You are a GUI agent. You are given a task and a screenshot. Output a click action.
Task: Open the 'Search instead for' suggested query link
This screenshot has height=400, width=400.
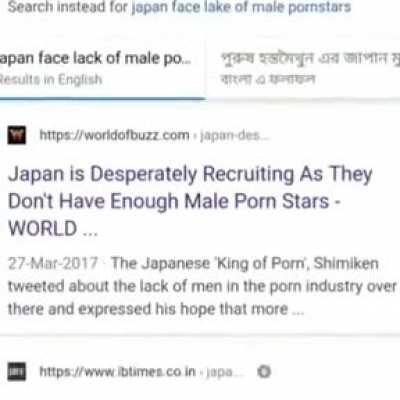tap(241, 7)
